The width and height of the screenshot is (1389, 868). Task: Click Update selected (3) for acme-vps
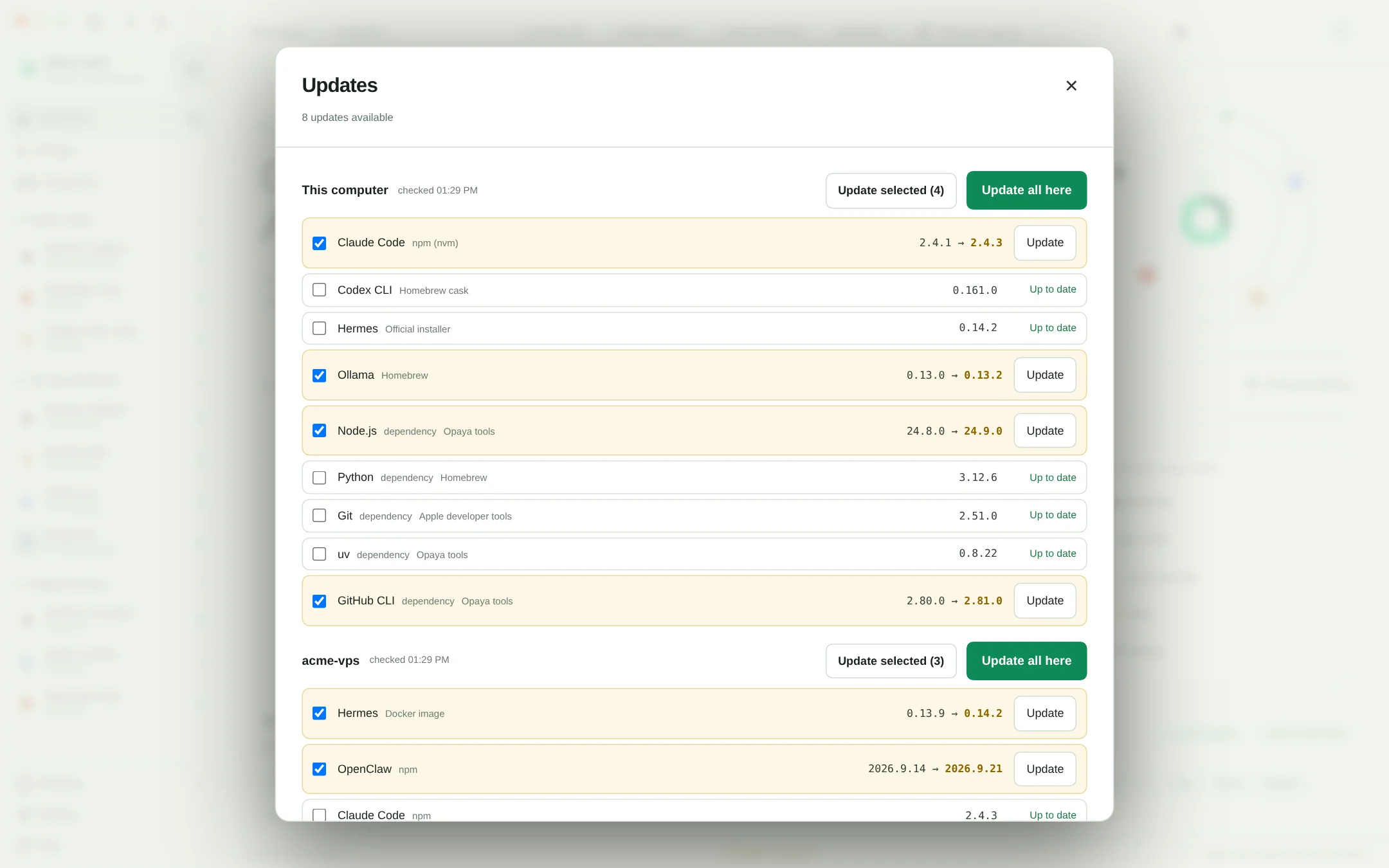[891, 661]
